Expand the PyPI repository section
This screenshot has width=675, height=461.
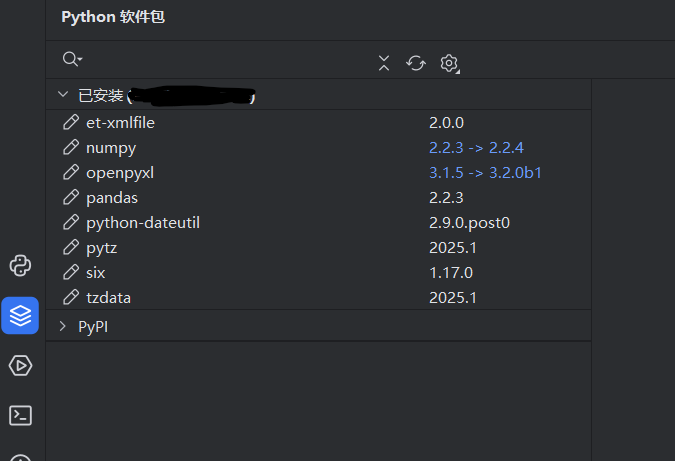tap(63, 326)
